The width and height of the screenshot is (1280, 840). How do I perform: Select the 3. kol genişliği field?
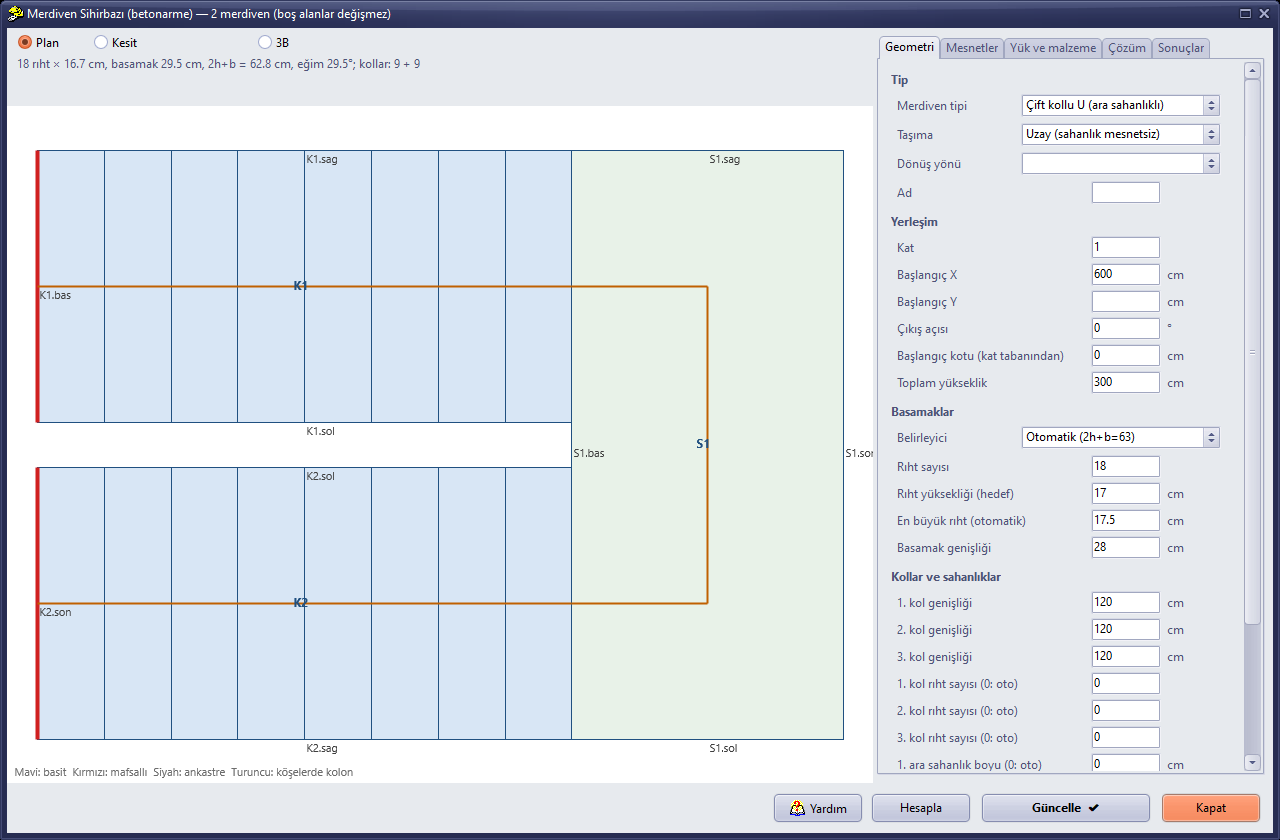point(1126,656)
